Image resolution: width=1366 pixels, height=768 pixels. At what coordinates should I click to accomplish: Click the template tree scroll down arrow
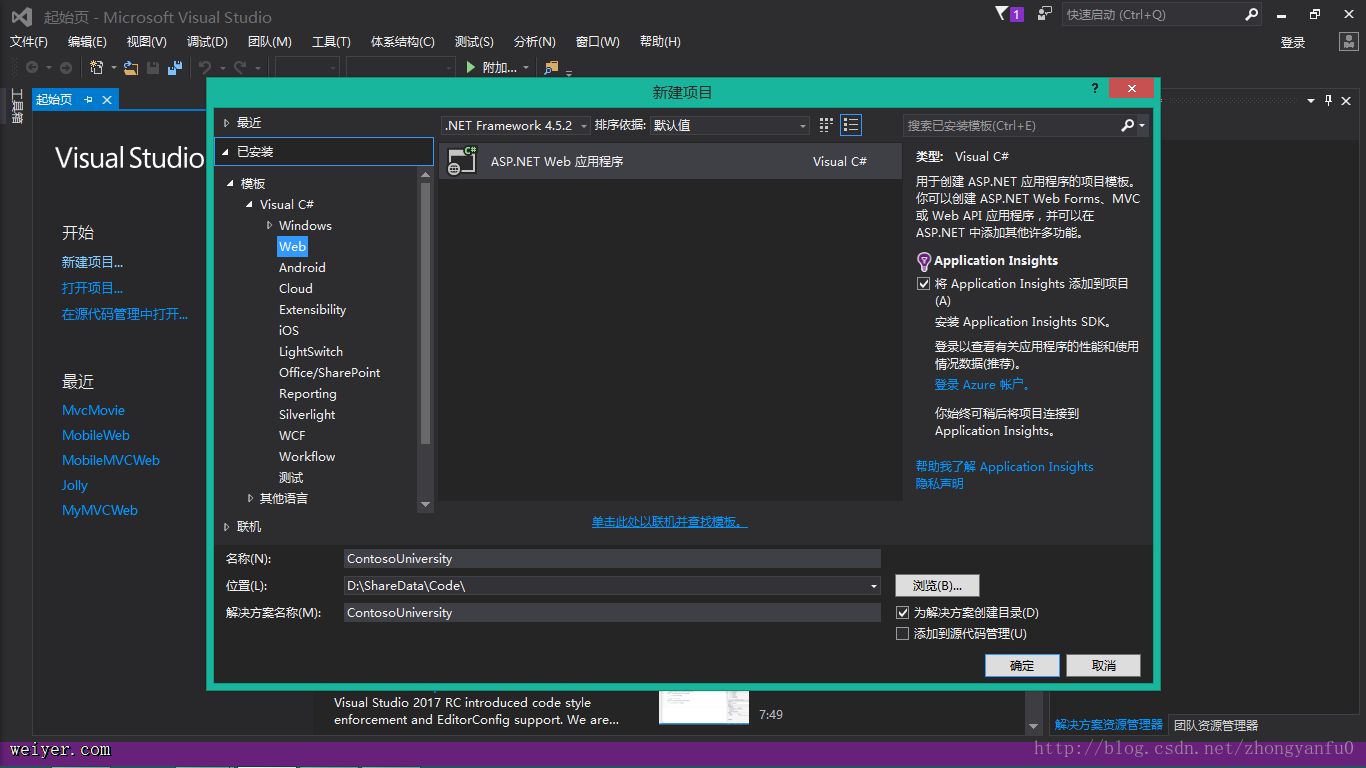[425, 505]
